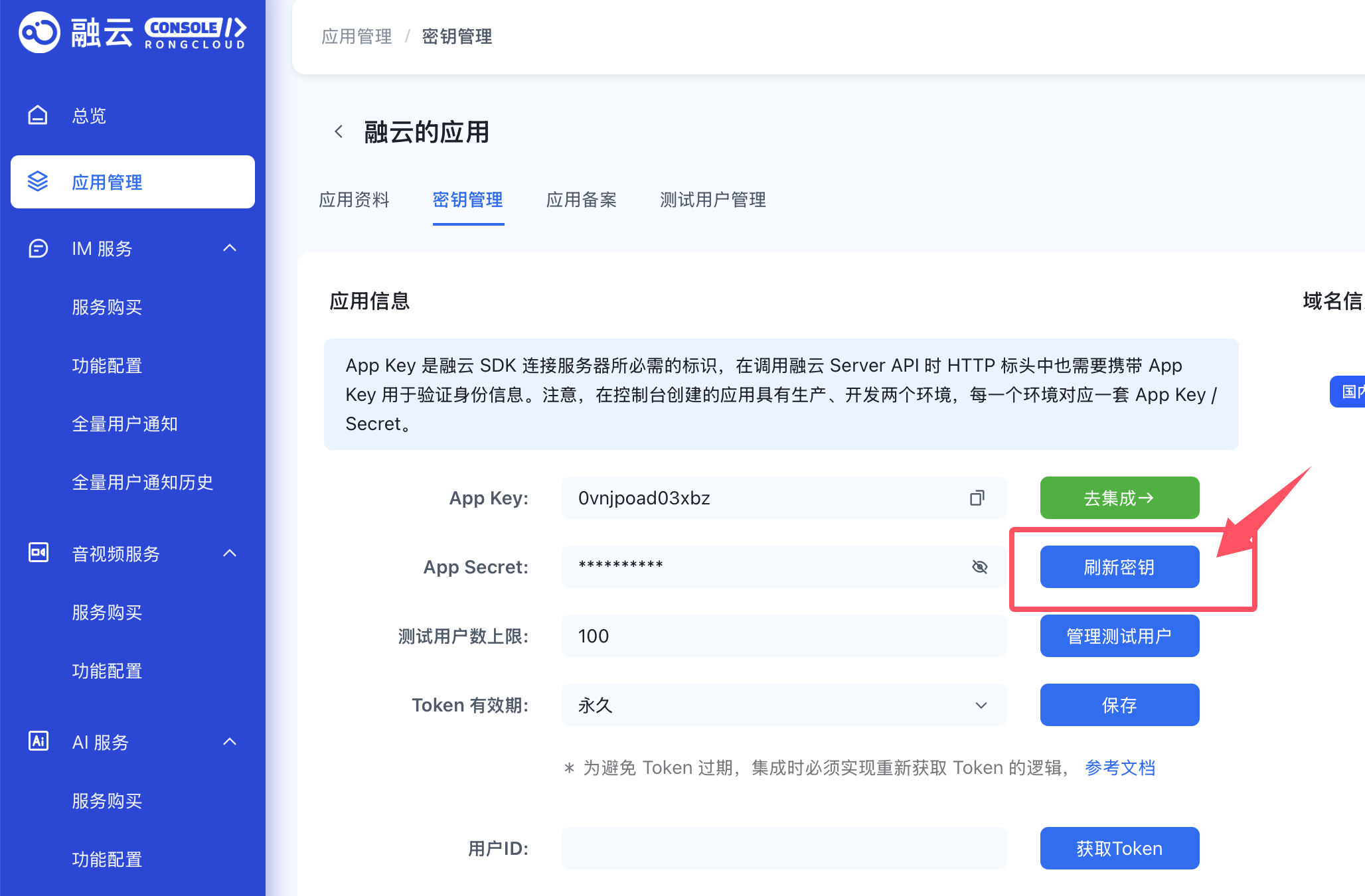This screenshot has width=1365, height=896.
Task: Open 全量用户通知历史 in sidebar
Action: click(142, 483)
